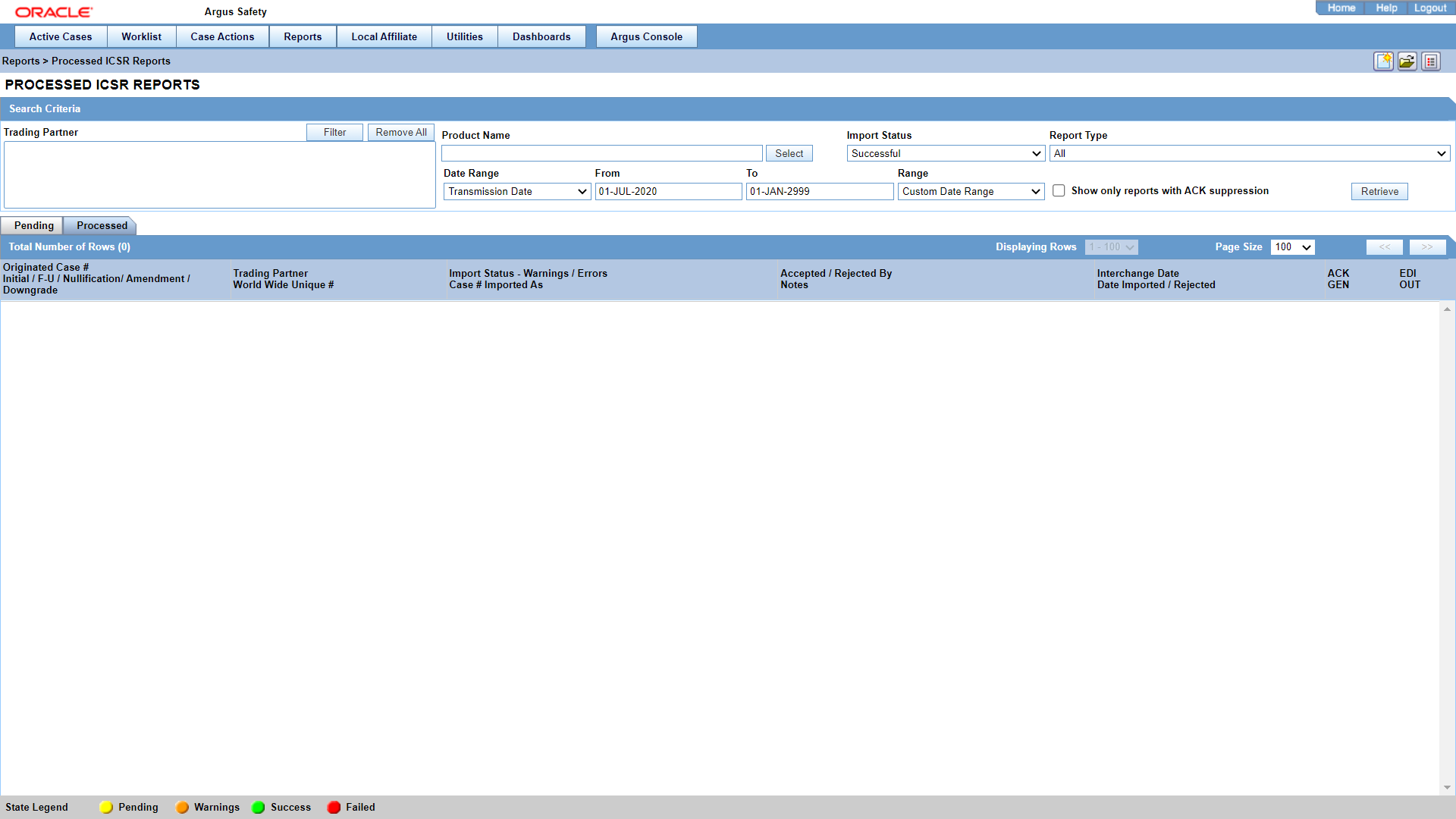Open the Report Type dropdown

pyautogui.click(x=1250, y=153)
